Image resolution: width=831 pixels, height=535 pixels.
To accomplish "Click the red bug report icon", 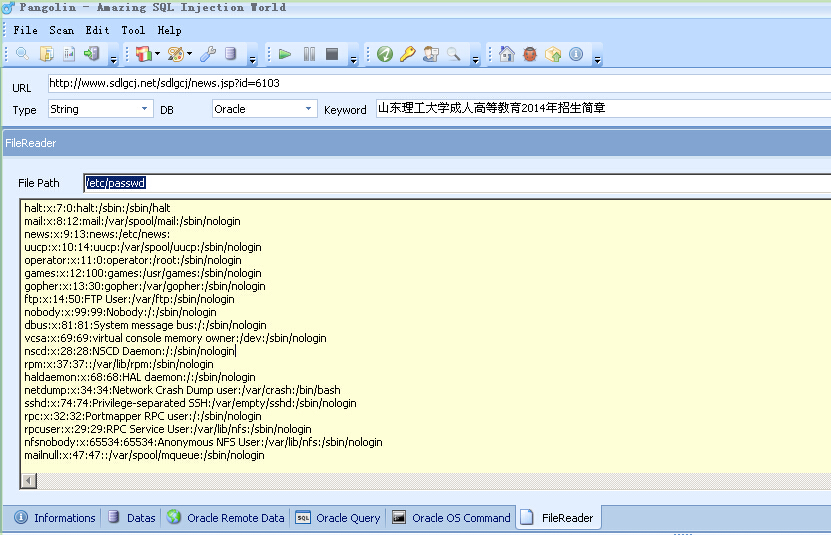I will [530, 54].
